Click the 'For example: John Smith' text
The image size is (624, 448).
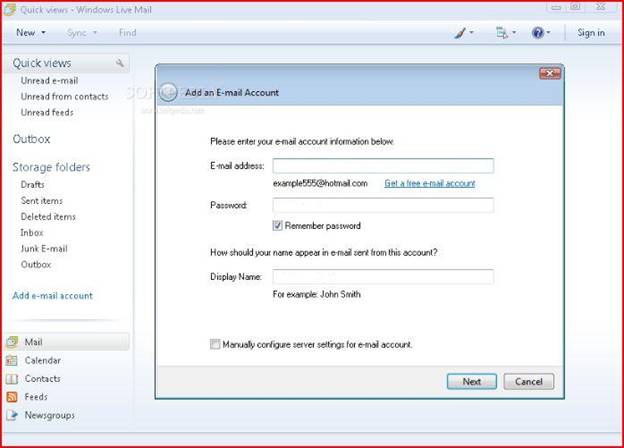coord(317,294)
